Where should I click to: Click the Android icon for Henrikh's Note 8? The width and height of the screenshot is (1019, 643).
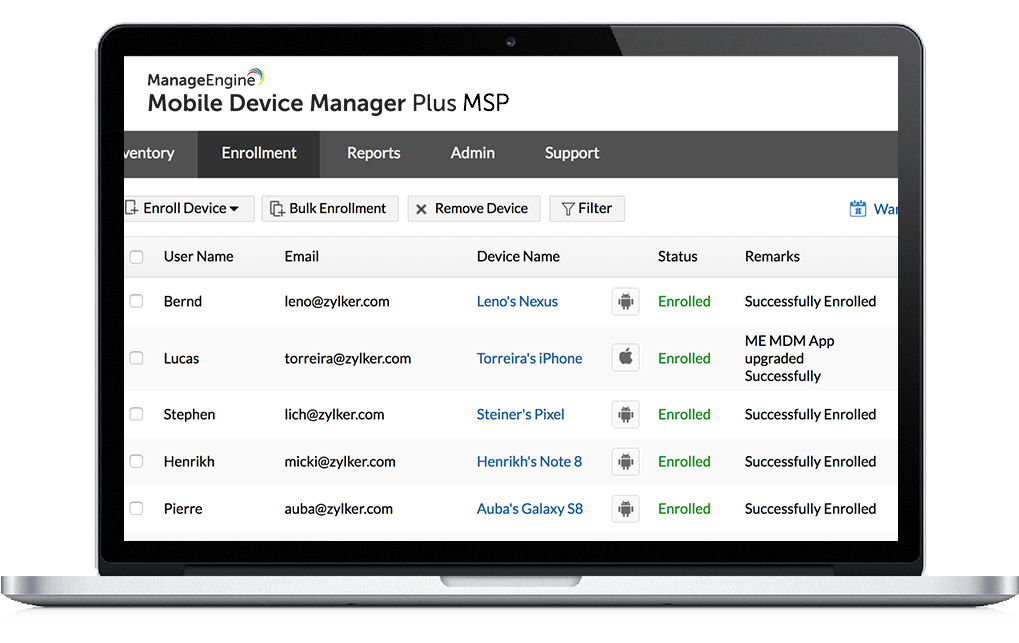(x=625, y=461)
